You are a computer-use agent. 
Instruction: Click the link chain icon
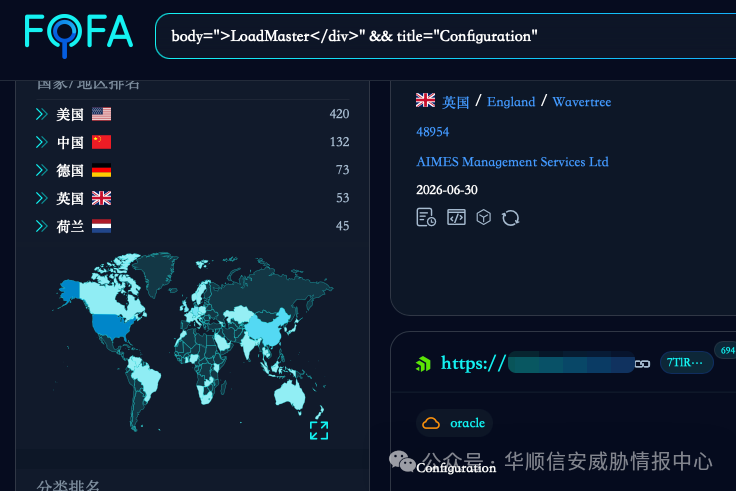[643, 364]
